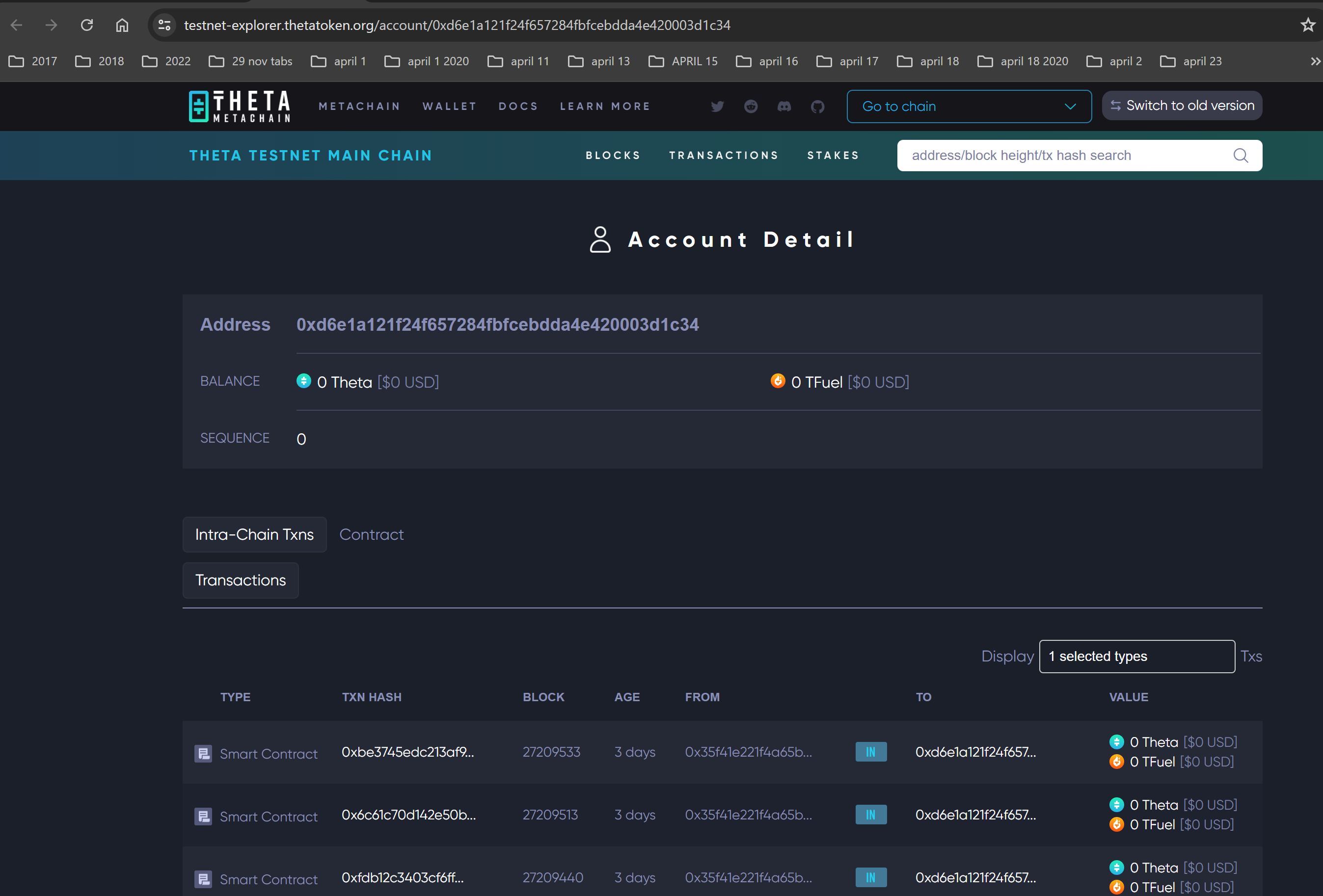Click the search magnifier icon

pyautogui.click(x=1241, y=156)
